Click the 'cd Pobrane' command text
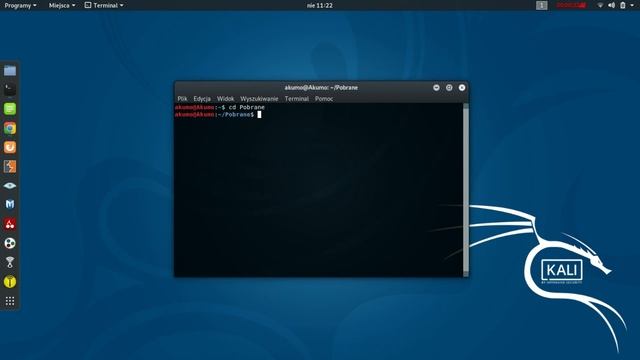Viewport: 640px width, 360px height. (x=247, y=107)
